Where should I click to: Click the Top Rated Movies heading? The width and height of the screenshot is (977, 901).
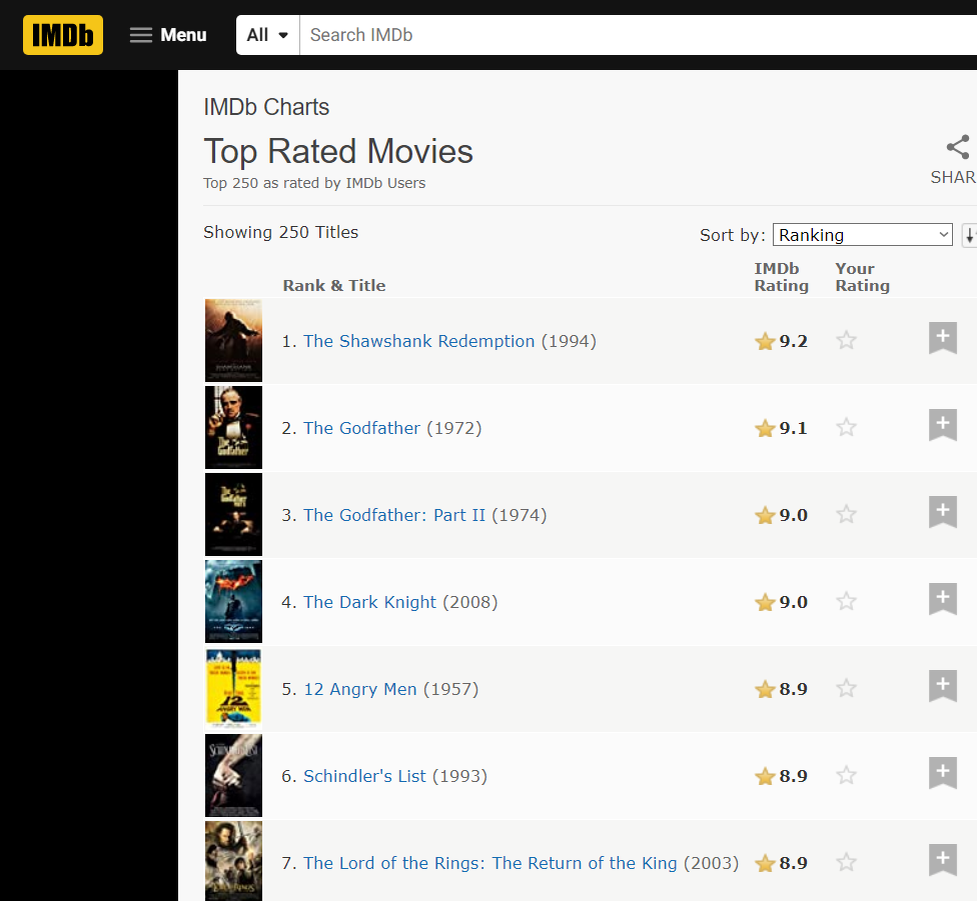pos(338,151)
